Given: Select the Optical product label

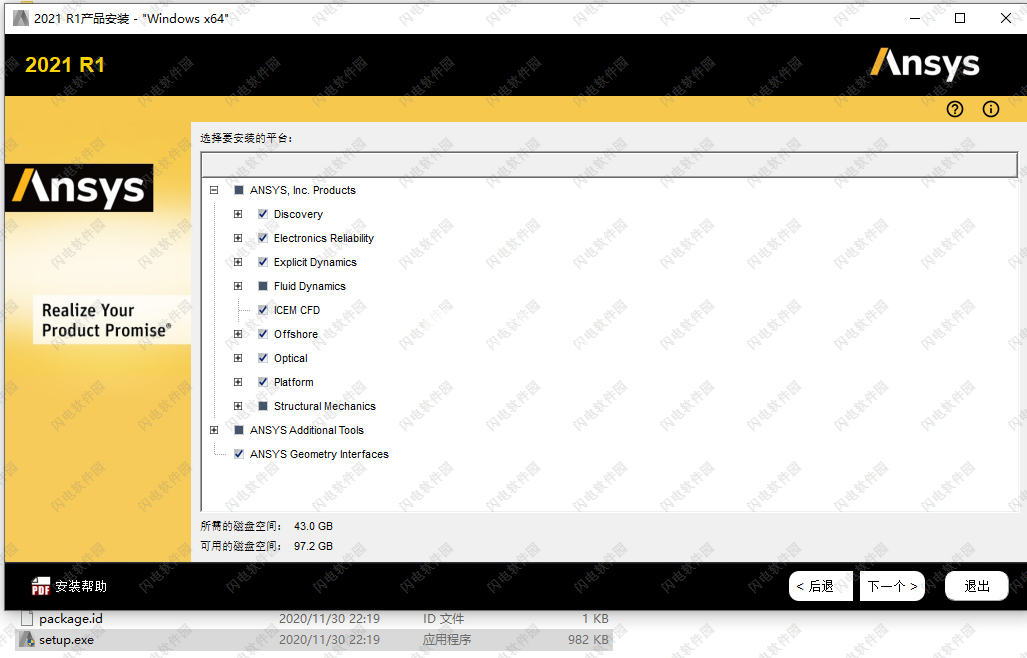Looking at the screenshot, I should 291,358.
